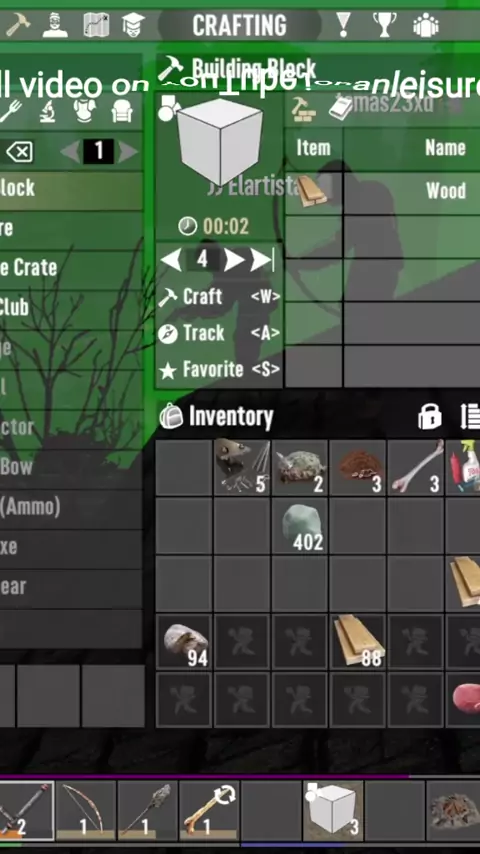Open the challenges trophy icon

coord(384,25)
